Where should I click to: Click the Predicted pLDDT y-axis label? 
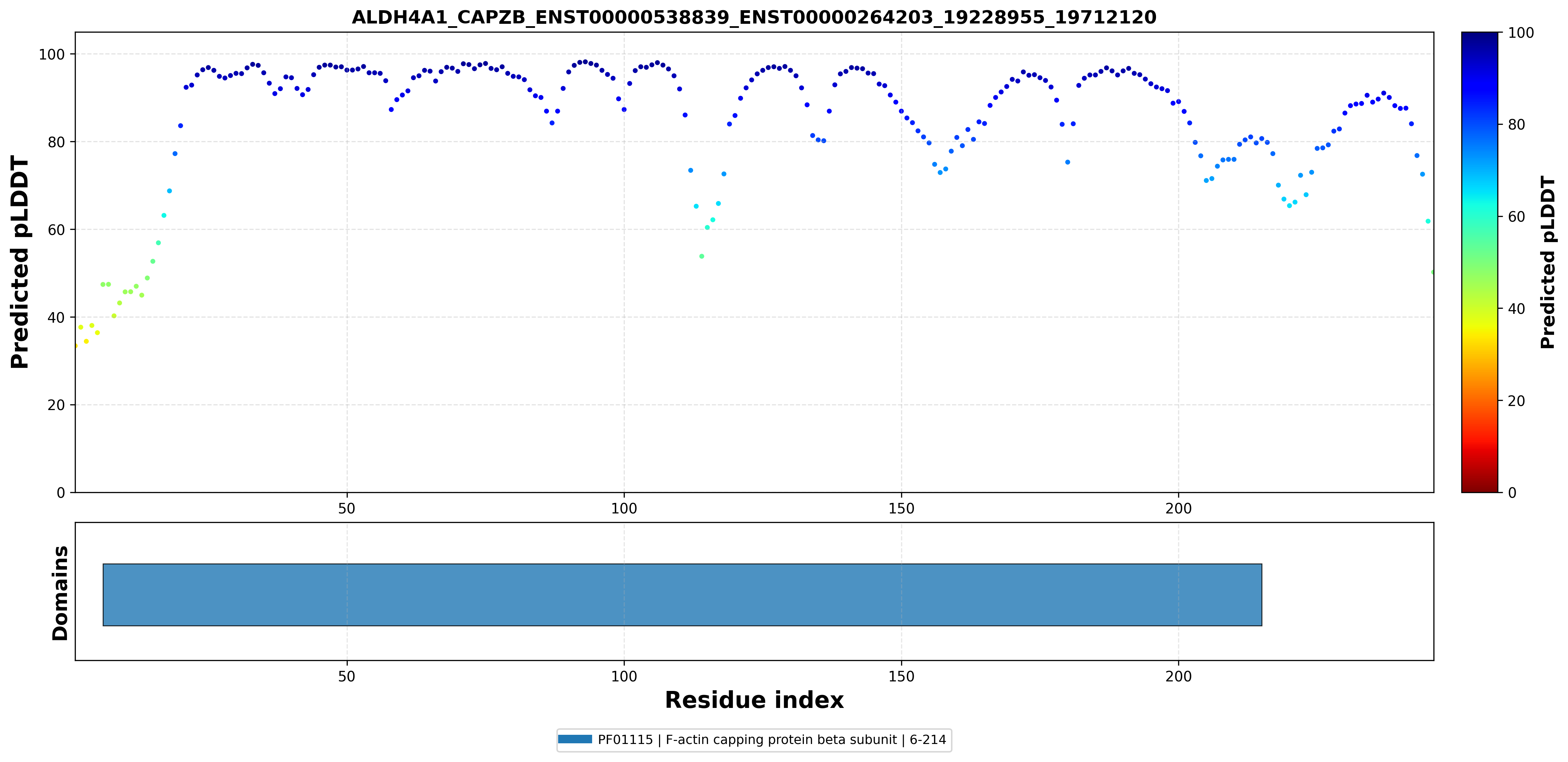20,262
